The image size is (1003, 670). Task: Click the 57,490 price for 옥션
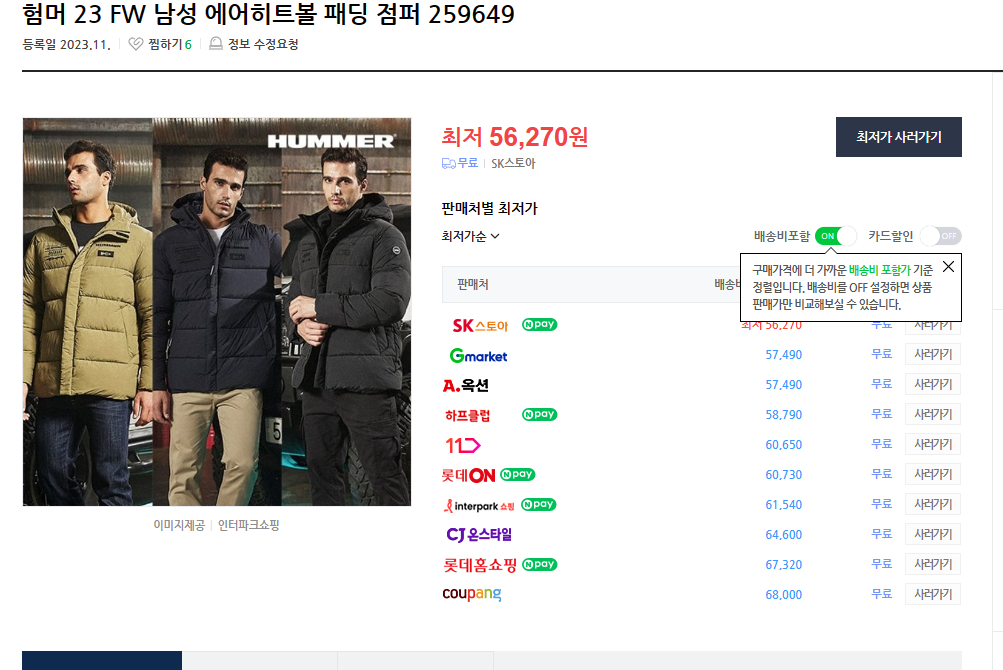[x=783, y=385]
